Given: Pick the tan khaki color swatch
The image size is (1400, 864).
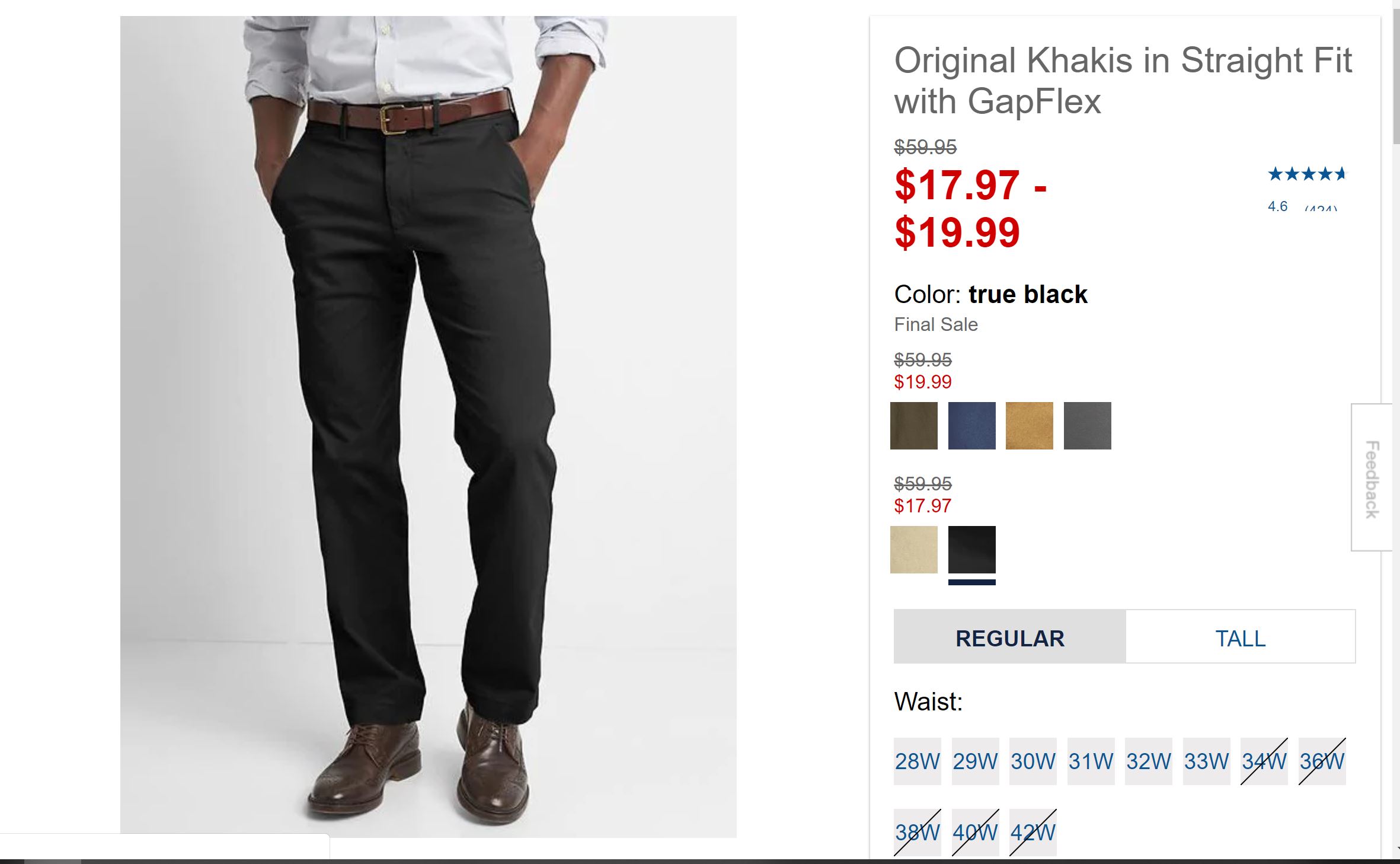Looking at the screenshot, I should pyautogui.click(x=1029, y=425).
